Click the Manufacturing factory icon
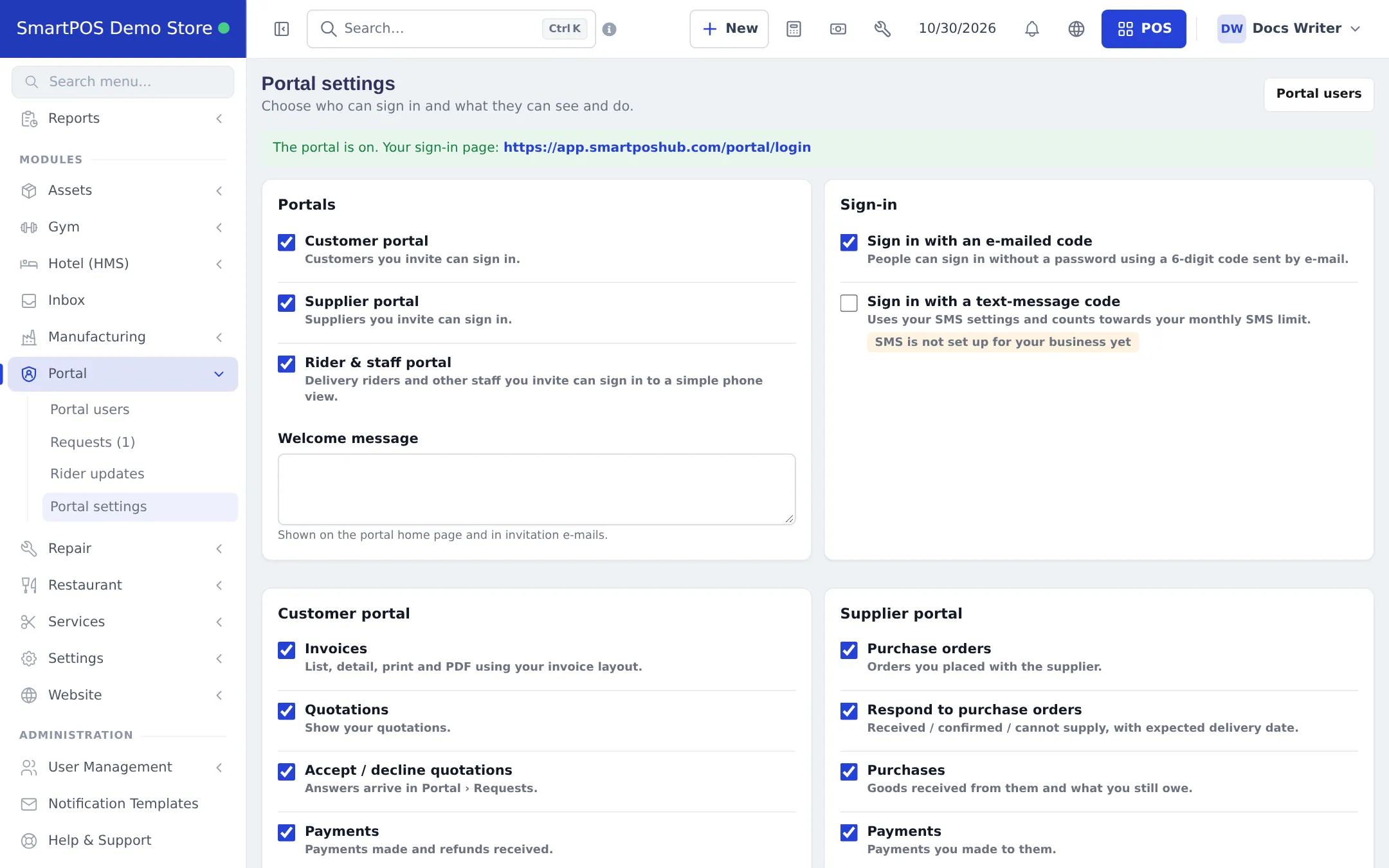The image size is (1389, 868). click(x=29, y=337)
